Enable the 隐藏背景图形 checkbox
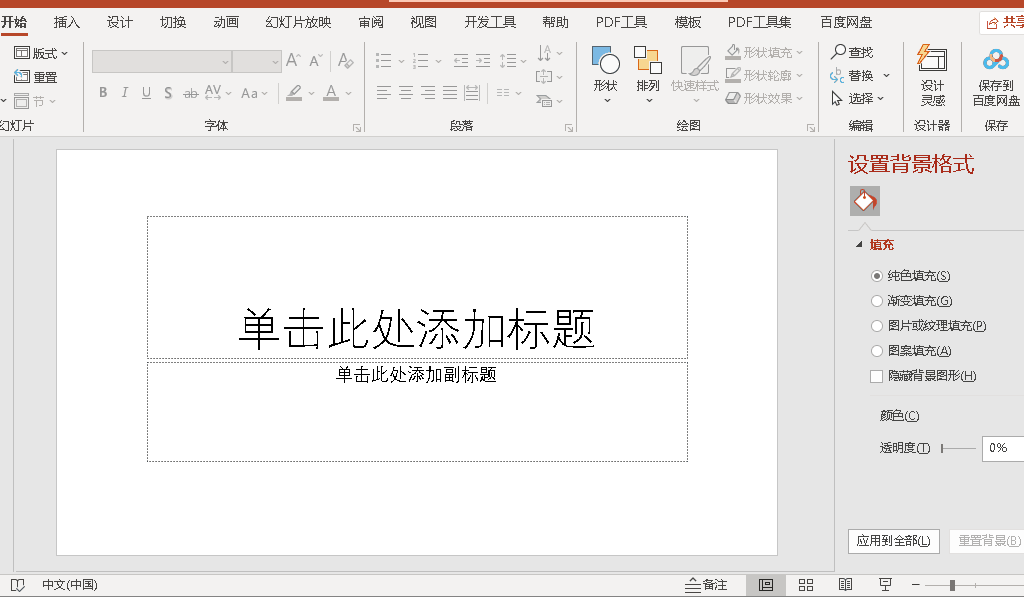This screenshot has height=597, width=1024. (x=877, y=375)
